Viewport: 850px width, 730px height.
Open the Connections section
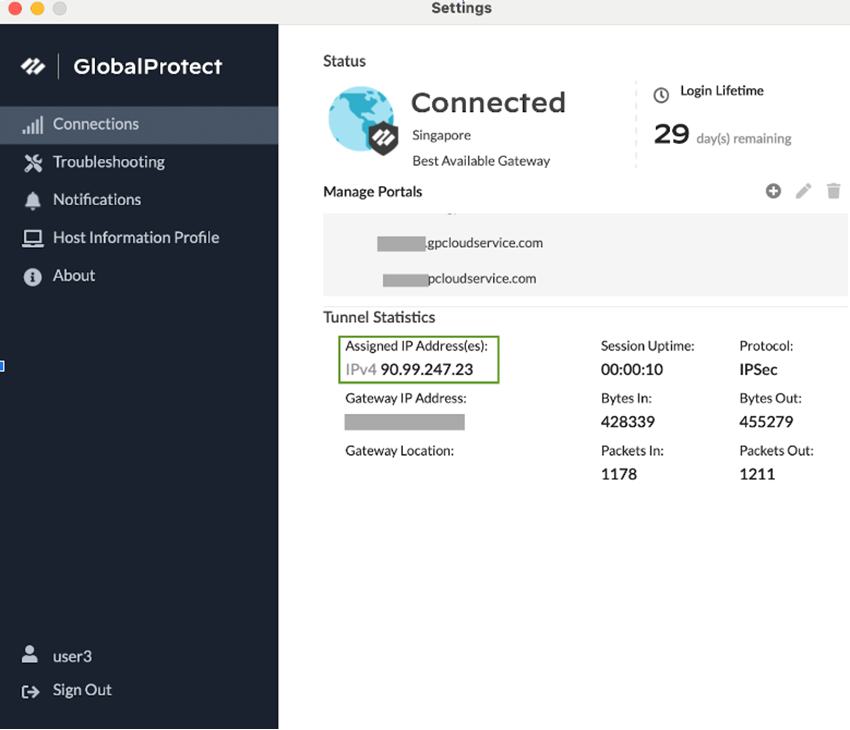point(96,125)
